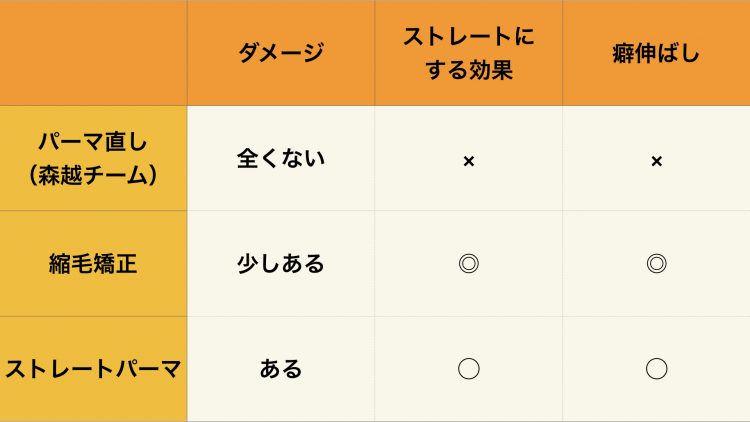750x422 pixels.
Task: Click the ストレートに line in the header
Action: tap(469, 37)
